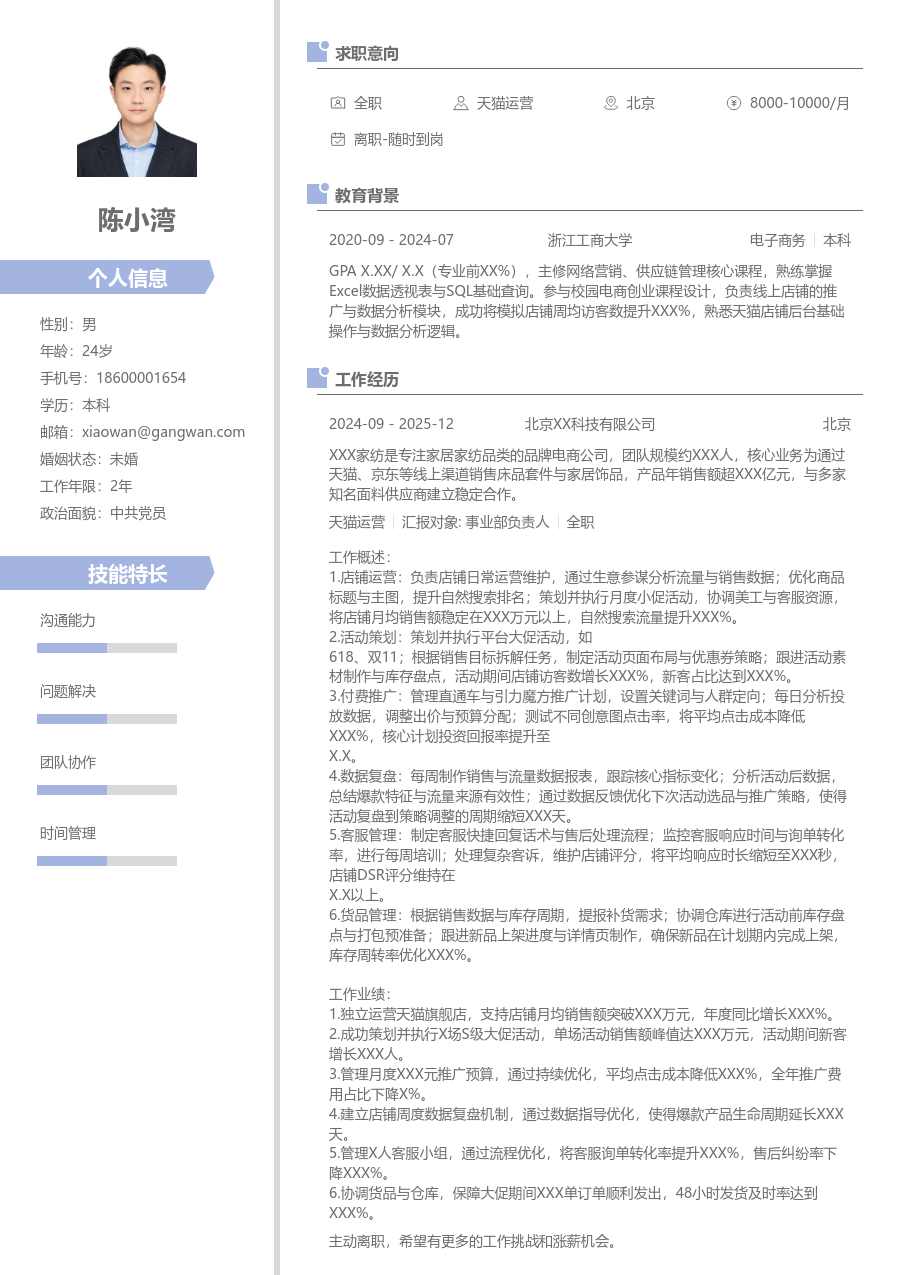Select the company name 北京XX科技有限公司
900x1275 pixels.
coord(588,423)
